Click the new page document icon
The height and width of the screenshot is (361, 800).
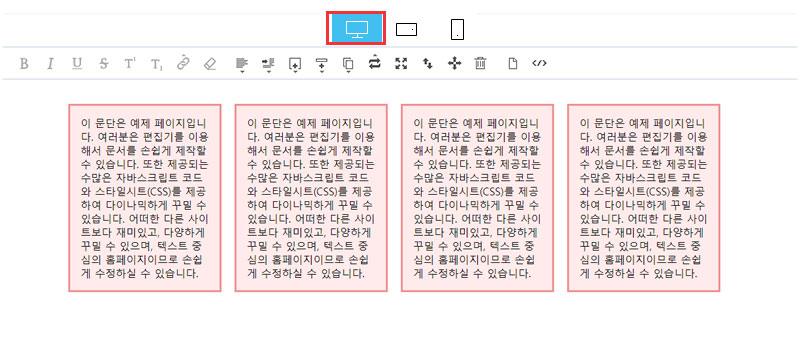point(513,63)
